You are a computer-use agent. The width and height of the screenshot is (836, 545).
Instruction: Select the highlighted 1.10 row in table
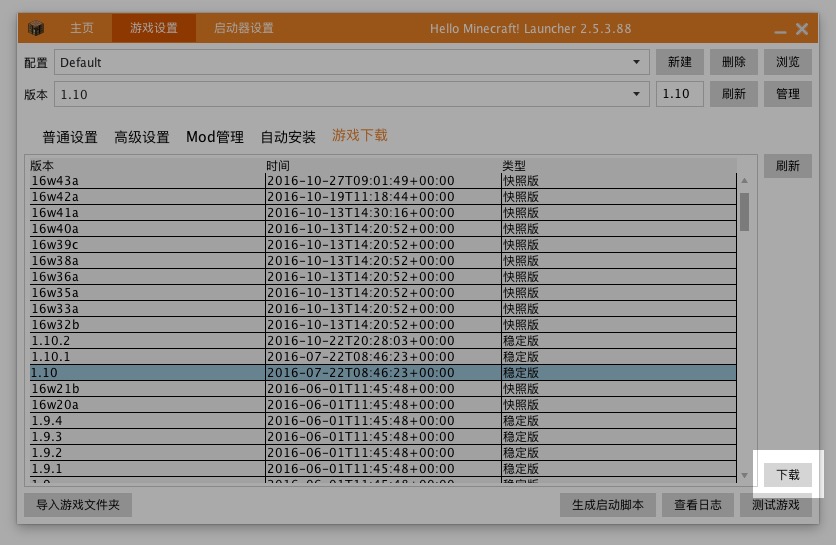(383, 372)
